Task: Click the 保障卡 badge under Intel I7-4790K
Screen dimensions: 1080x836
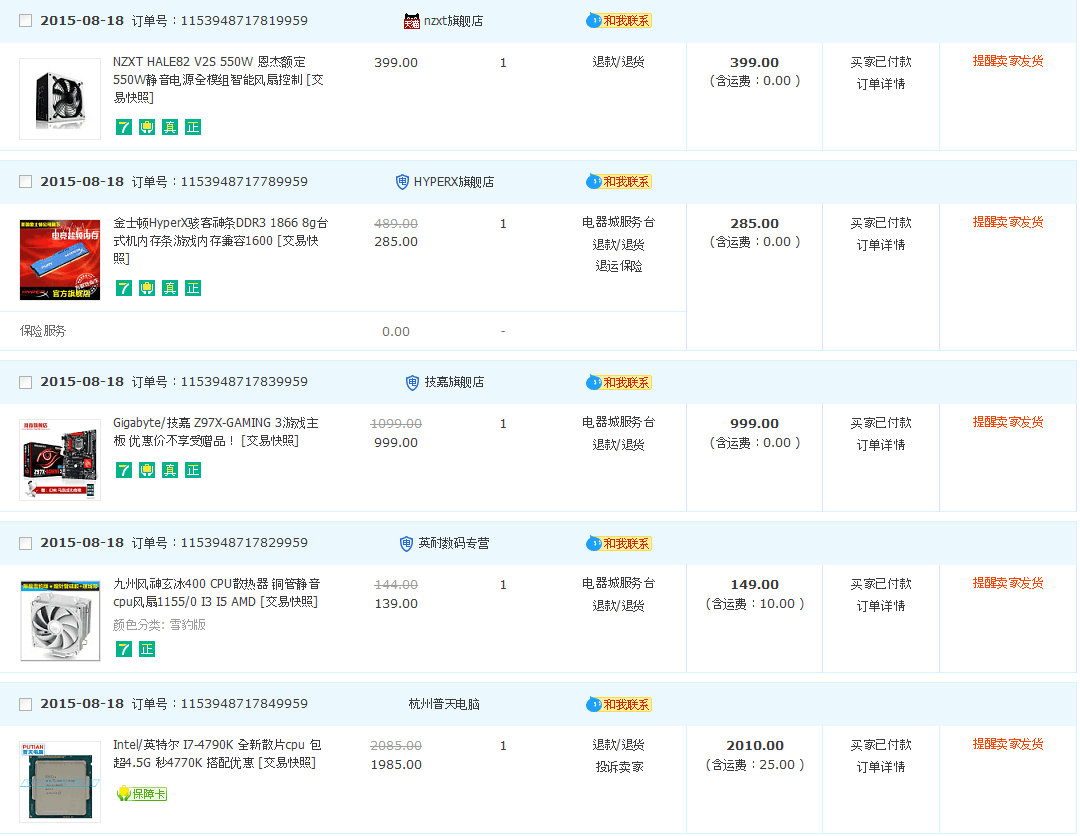Action: [142, 793]
